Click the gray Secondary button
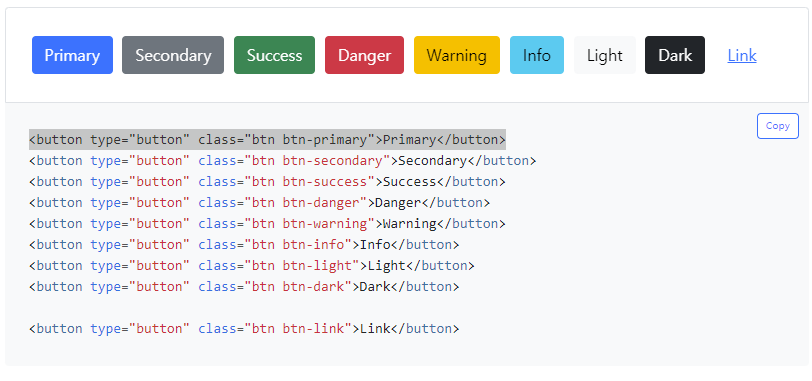This screenshot has height=381, width=812. (173, 55)
